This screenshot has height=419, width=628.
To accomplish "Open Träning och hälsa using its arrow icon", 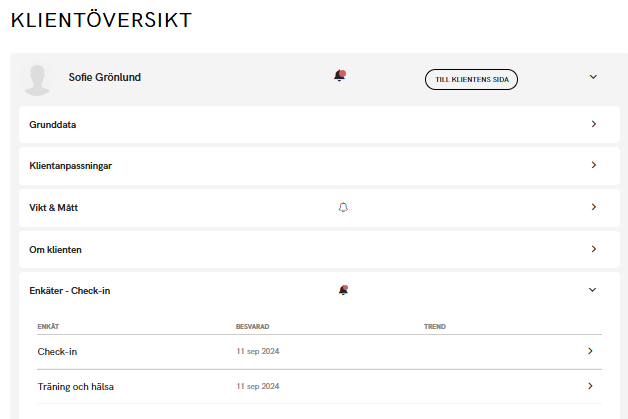I will (x=590, y=386).
